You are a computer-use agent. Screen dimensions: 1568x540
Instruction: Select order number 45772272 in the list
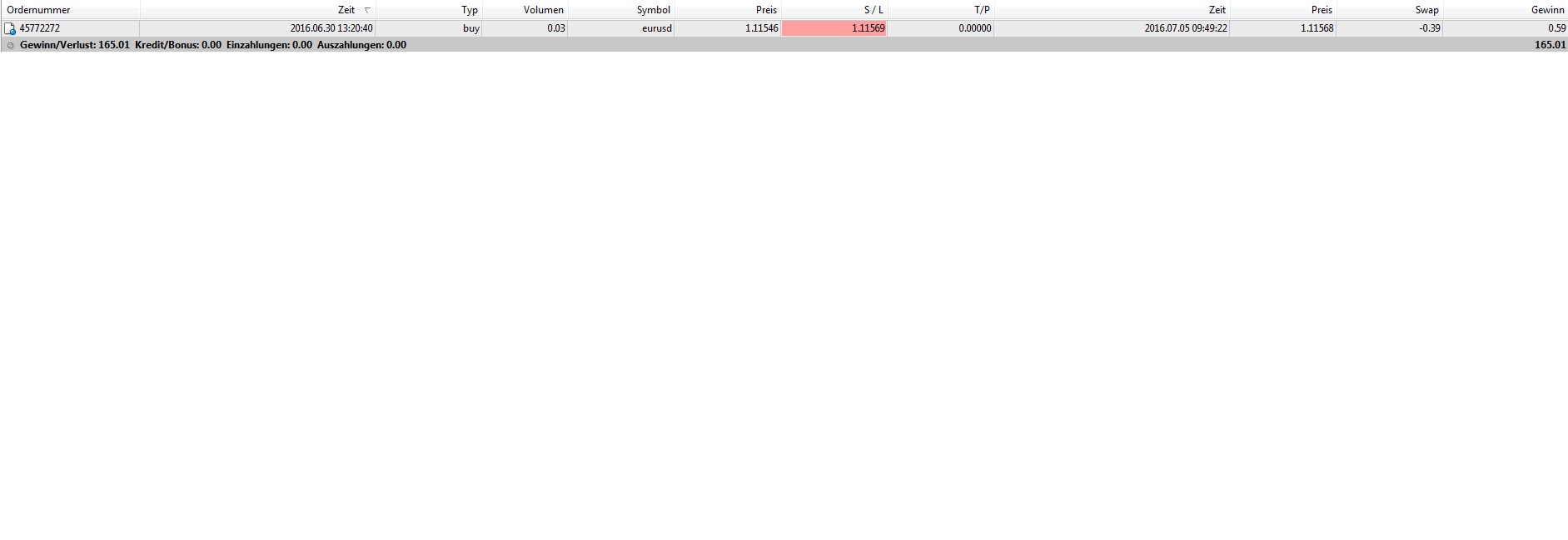point(40,28)
